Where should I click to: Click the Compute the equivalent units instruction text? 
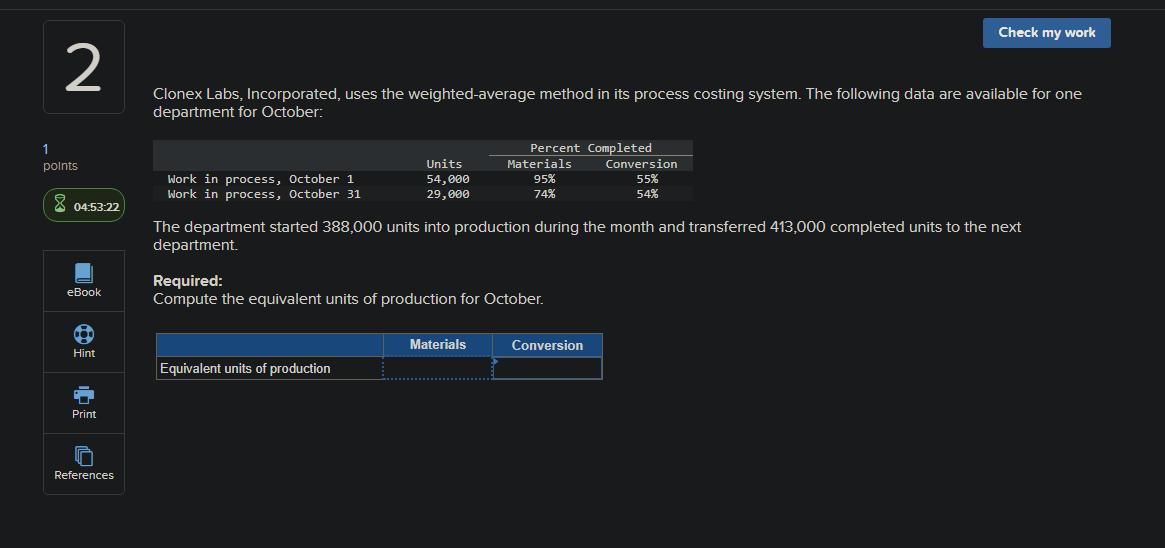click(348, 299)
